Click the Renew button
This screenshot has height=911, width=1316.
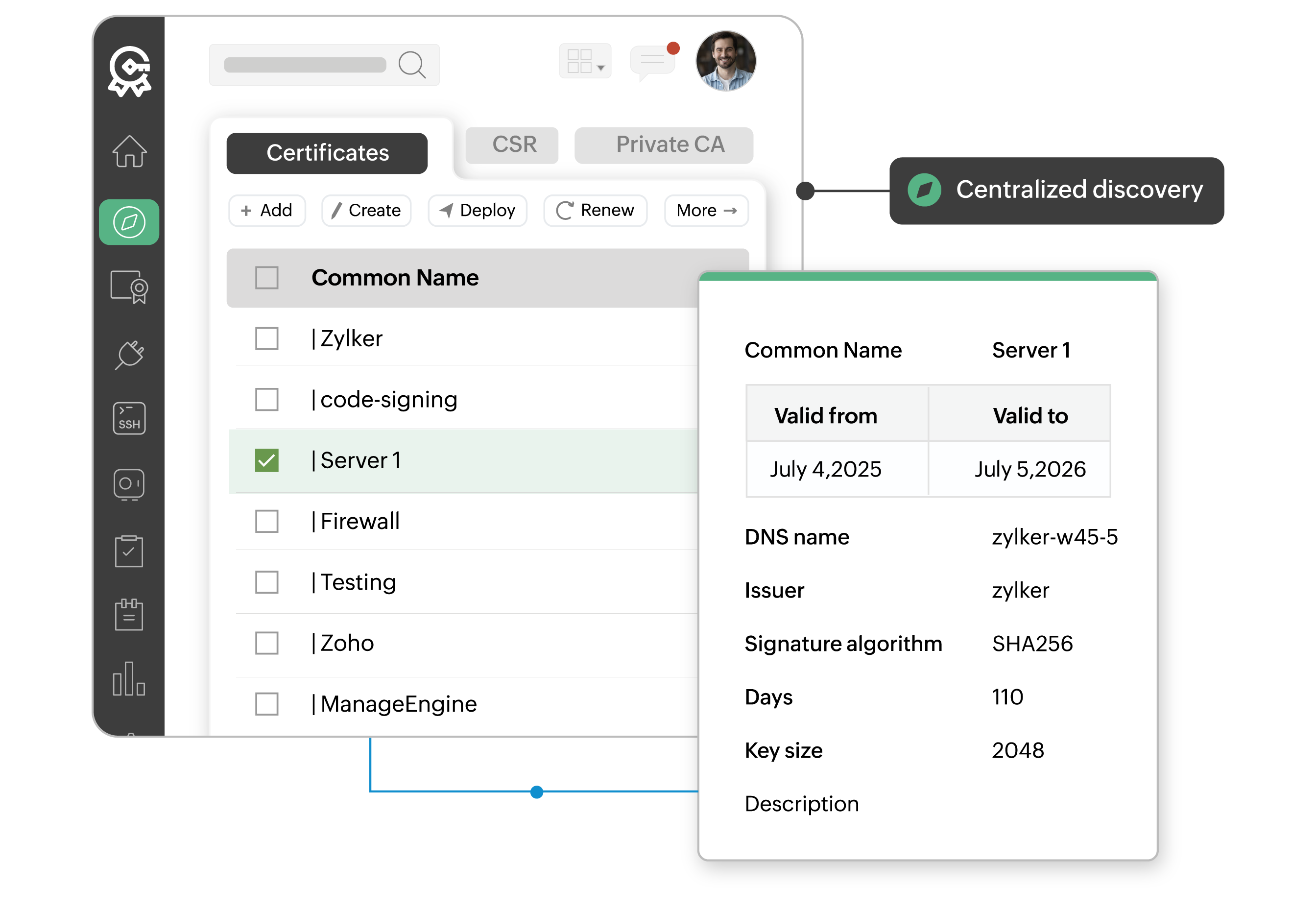[595, 211]
